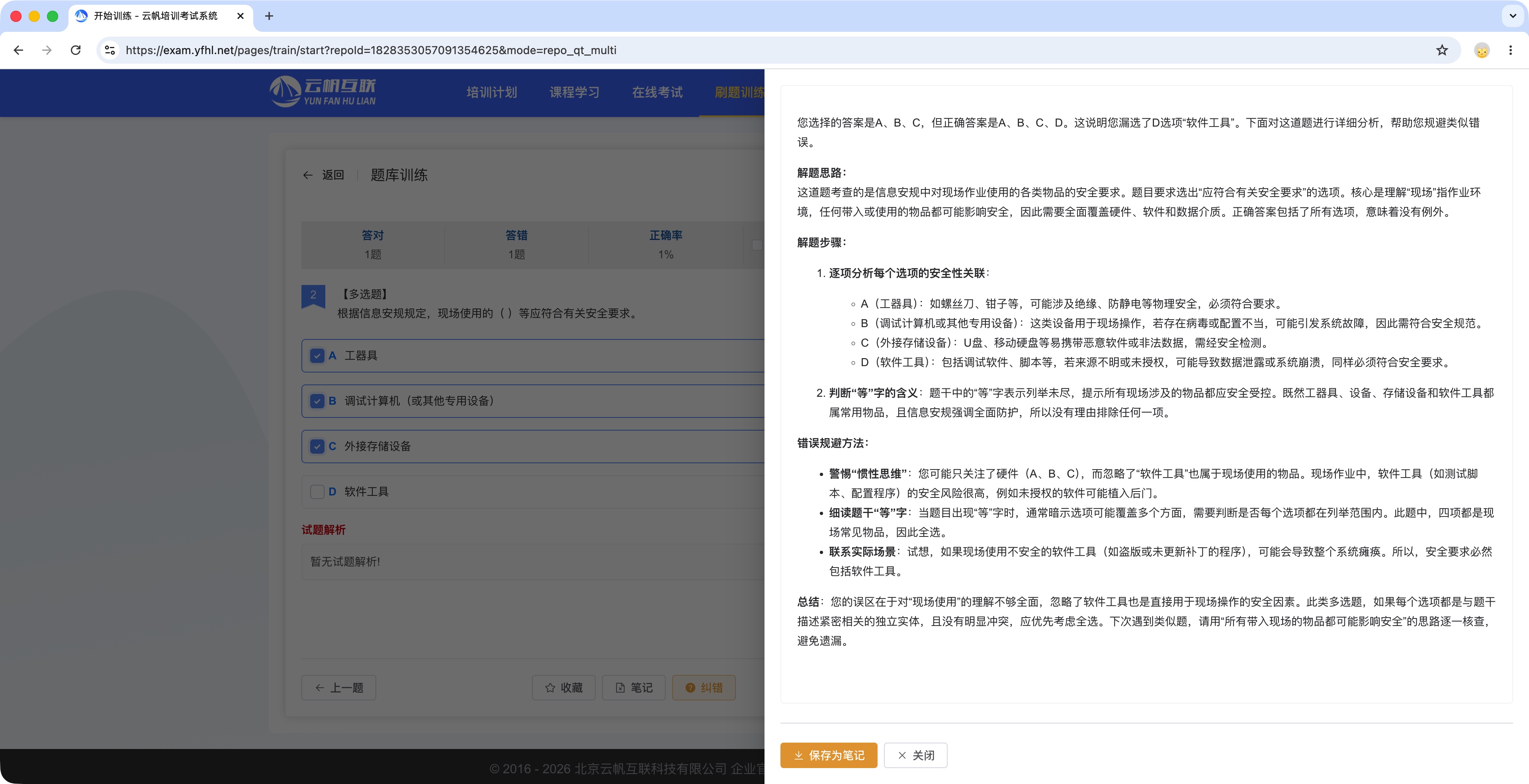The height and width of the screenshot is (784, 1529).
Task: Open a new browser tab
Action: (269, 16)
